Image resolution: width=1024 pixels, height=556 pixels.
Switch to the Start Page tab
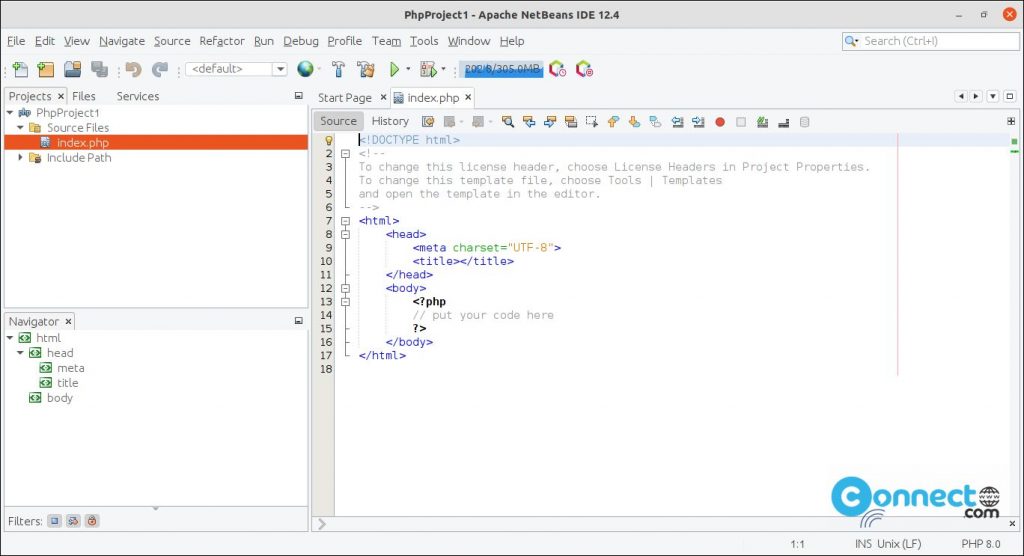[344, 98]
